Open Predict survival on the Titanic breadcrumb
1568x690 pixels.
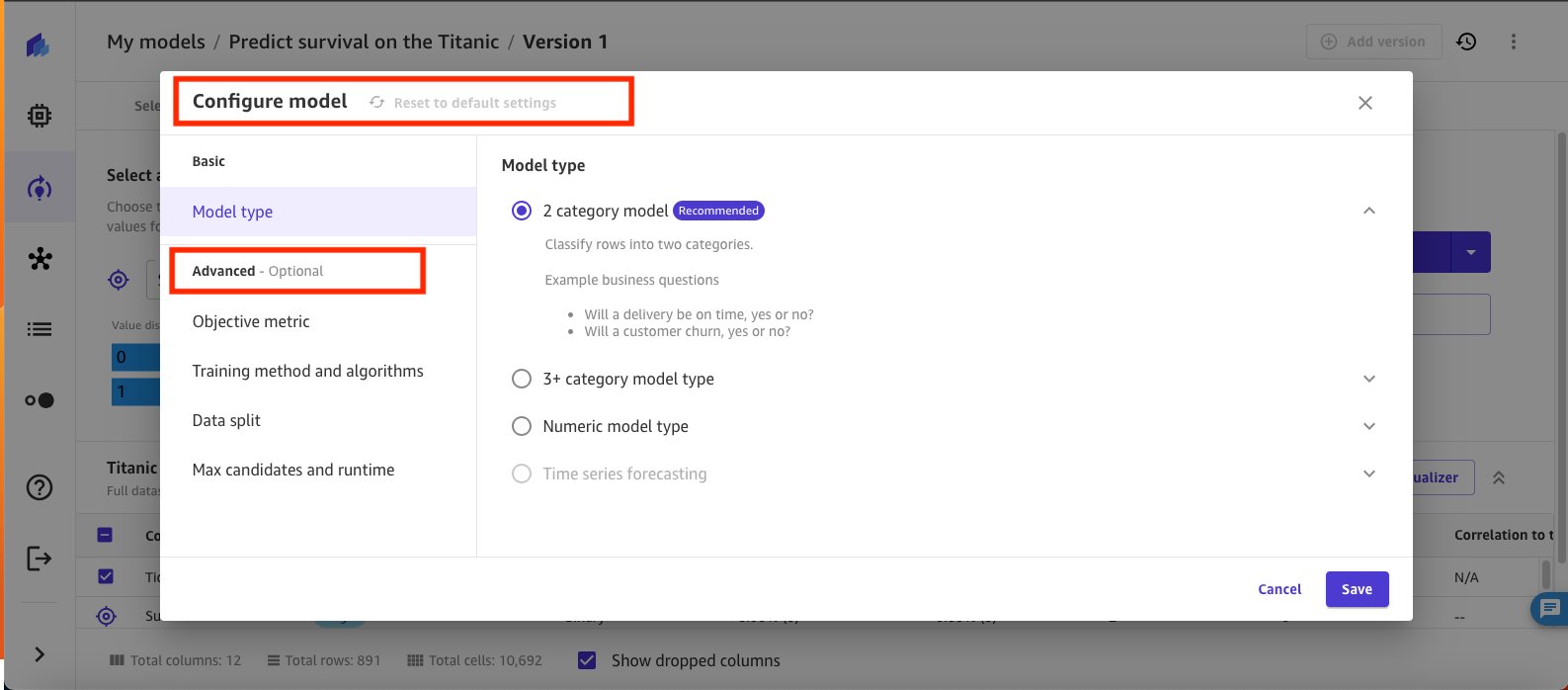364,42
